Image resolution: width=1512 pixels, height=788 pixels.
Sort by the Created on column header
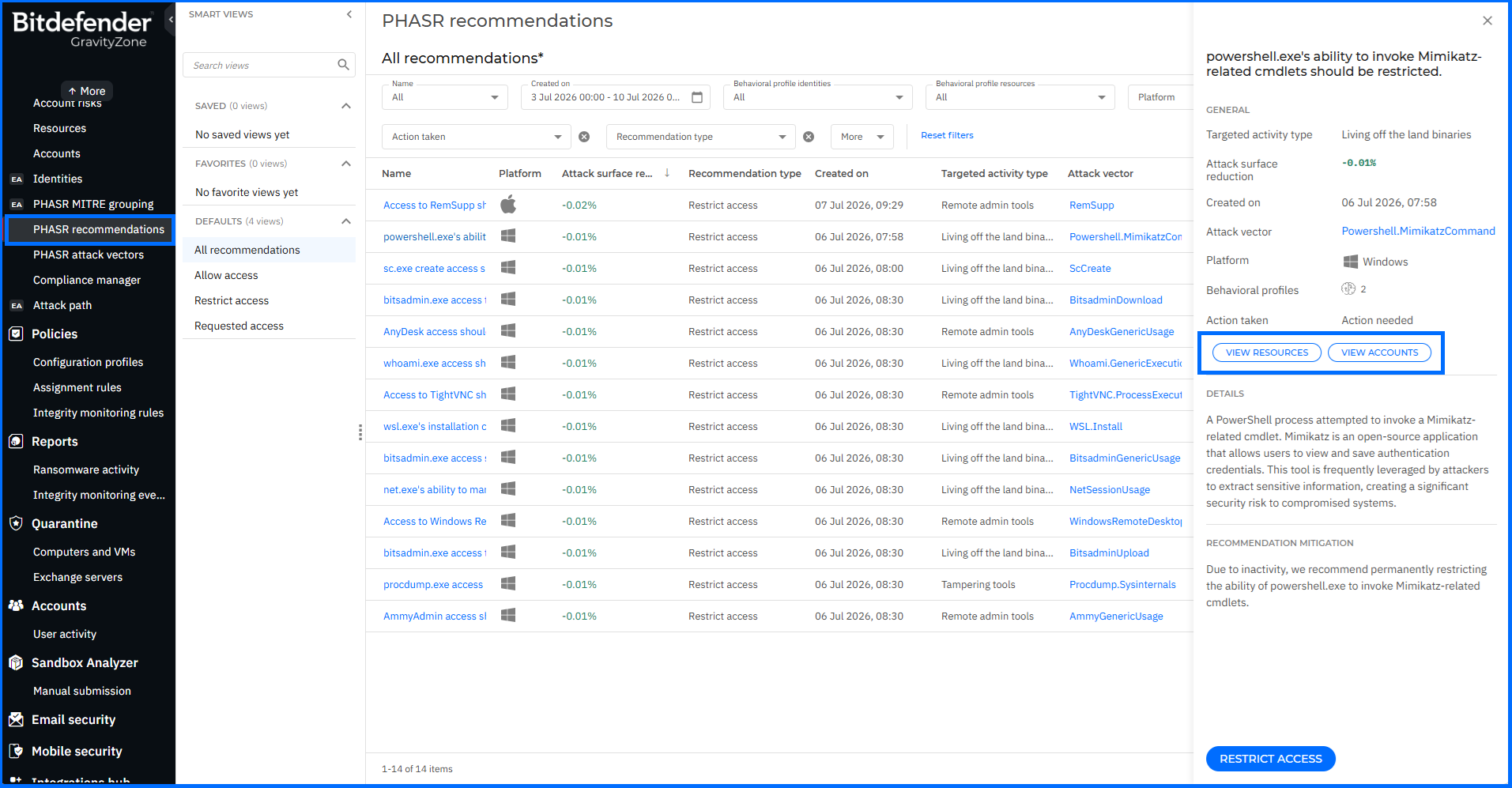(841, 173)
